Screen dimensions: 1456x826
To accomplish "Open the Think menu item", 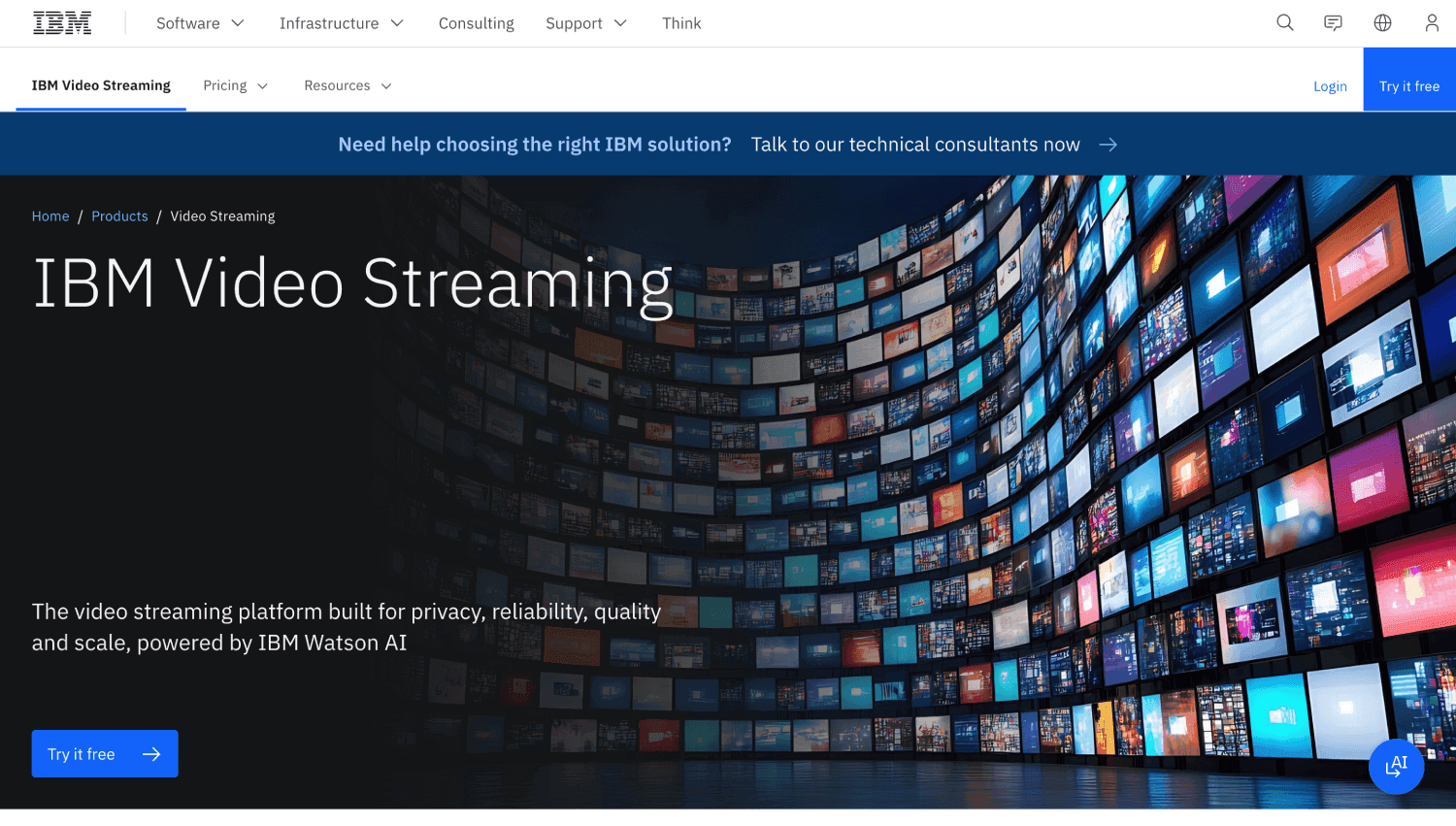I will click(681, 23).
